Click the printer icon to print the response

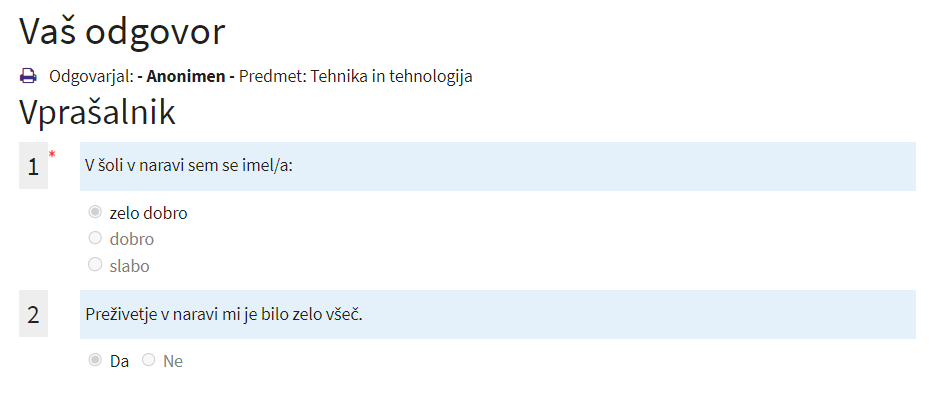pos(28,76)
